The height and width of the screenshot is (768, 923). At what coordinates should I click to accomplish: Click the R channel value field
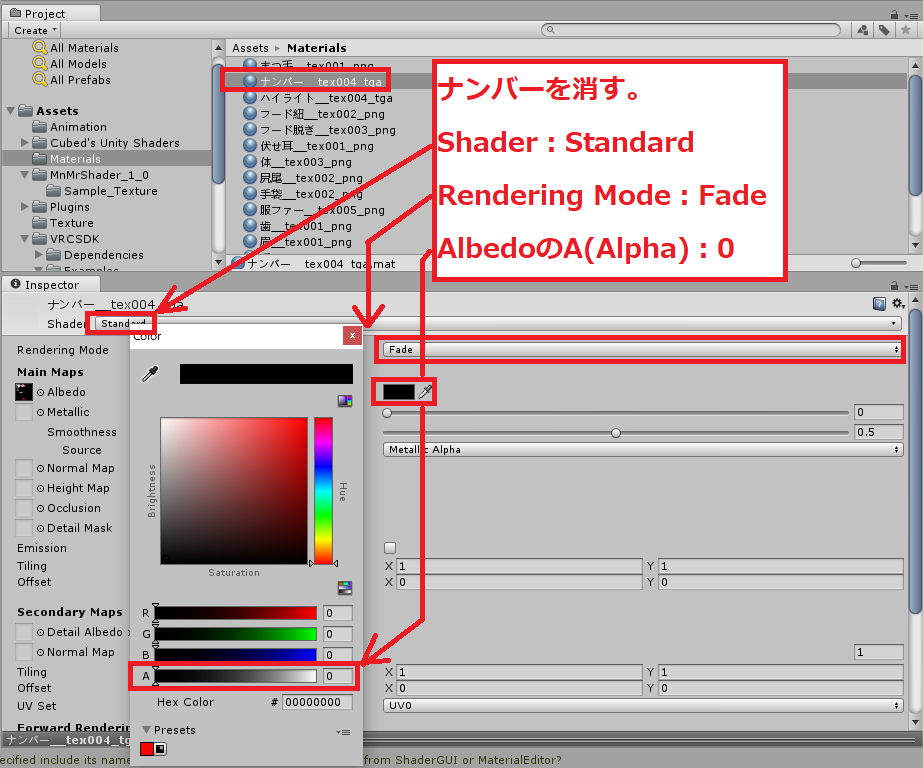337,613
